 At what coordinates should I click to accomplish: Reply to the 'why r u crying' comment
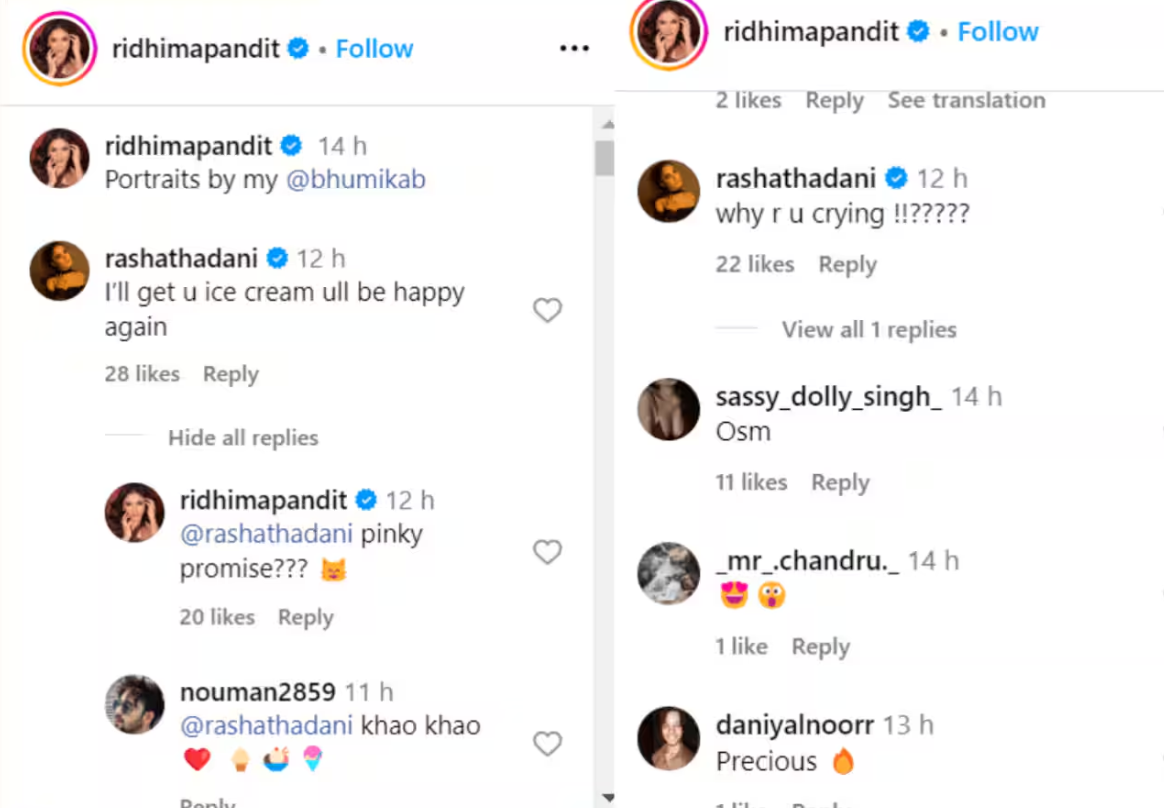[x=847, y=265]
